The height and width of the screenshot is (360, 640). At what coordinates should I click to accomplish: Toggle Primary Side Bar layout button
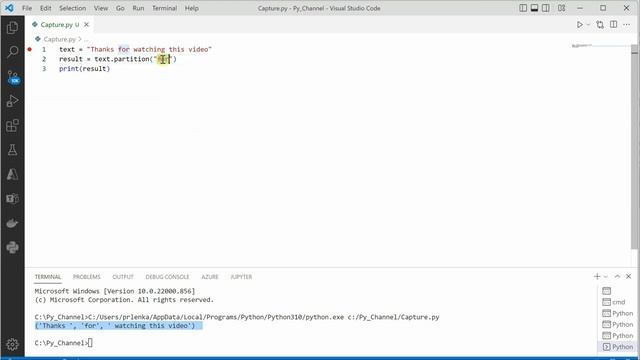[523, 8]
